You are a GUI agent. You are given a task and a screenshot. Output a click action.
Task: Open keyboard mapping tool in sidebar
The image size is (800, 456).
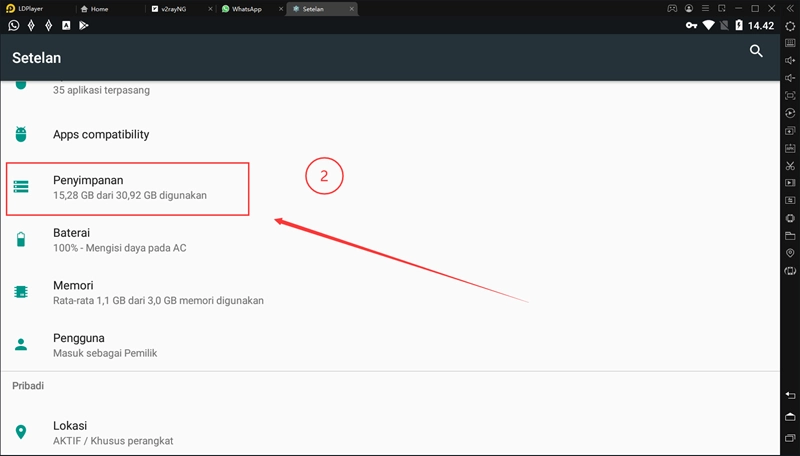point(790,43)
